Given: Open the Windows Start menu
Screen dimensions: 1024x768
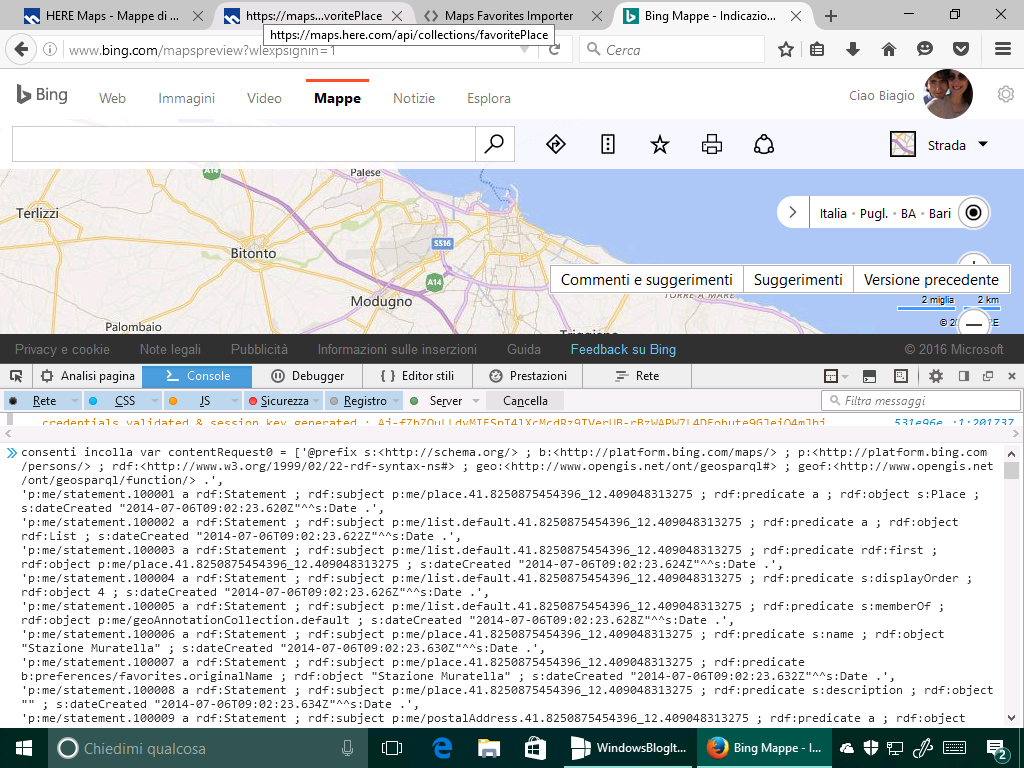Looking at the screenshot, I should tap(24, 748).
